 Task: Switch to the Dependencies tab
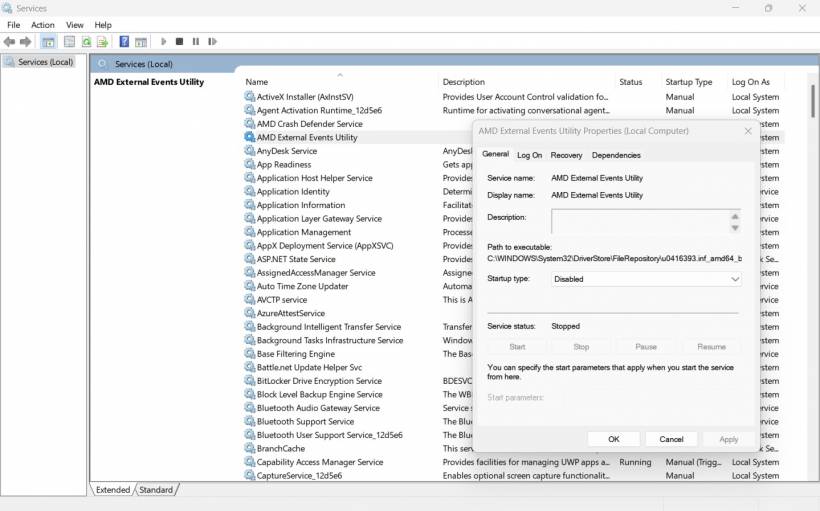(616, 155)
